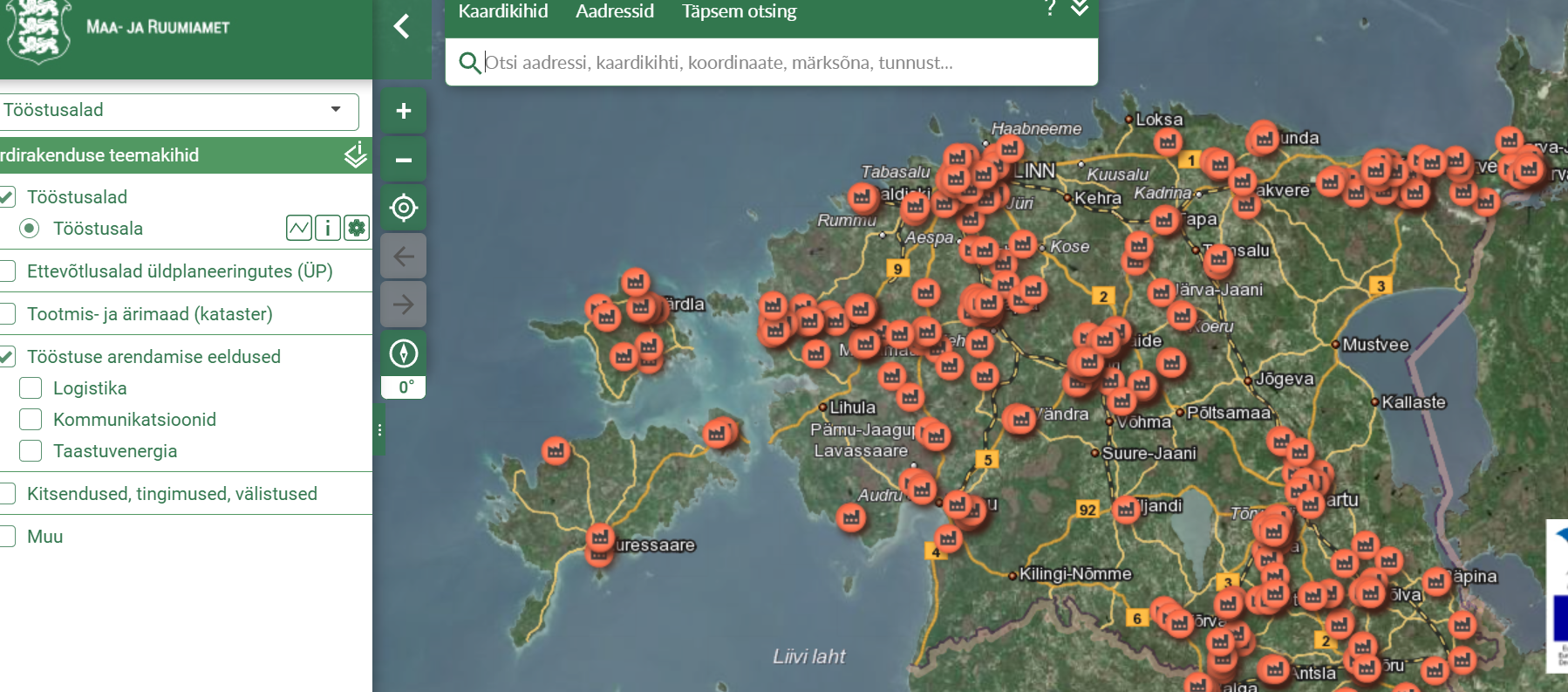This screenshot has height=692, width=1568.
Task: Enable the Taastuvenergia checkbox
Action: (x=31, y=451)
